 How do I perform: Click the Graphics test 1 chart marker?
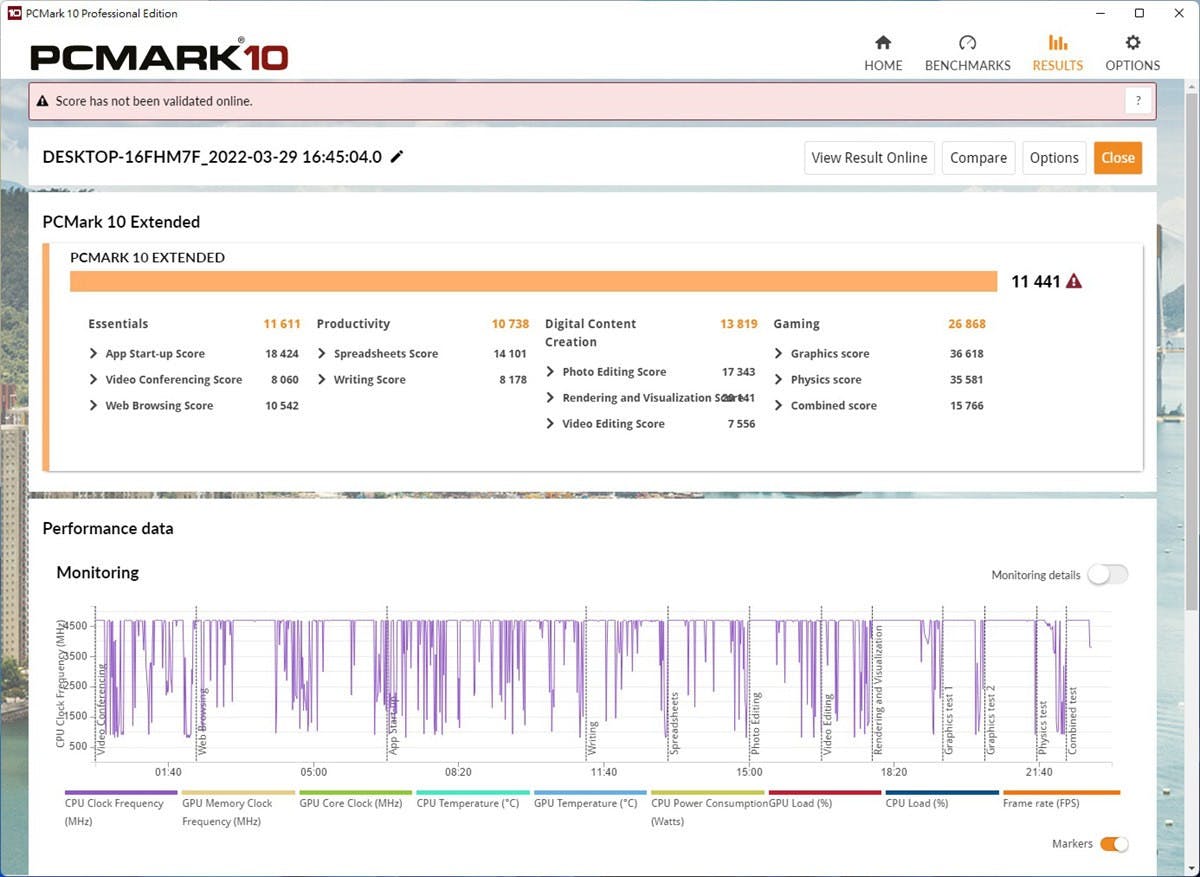[x=949, y=720]
